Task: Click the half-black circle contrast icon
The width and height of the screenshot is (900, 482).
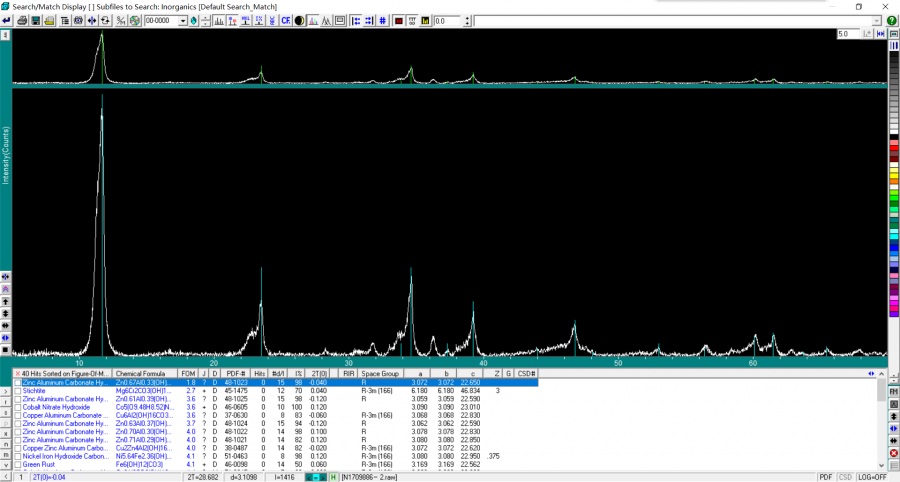Action: (299, 21)
